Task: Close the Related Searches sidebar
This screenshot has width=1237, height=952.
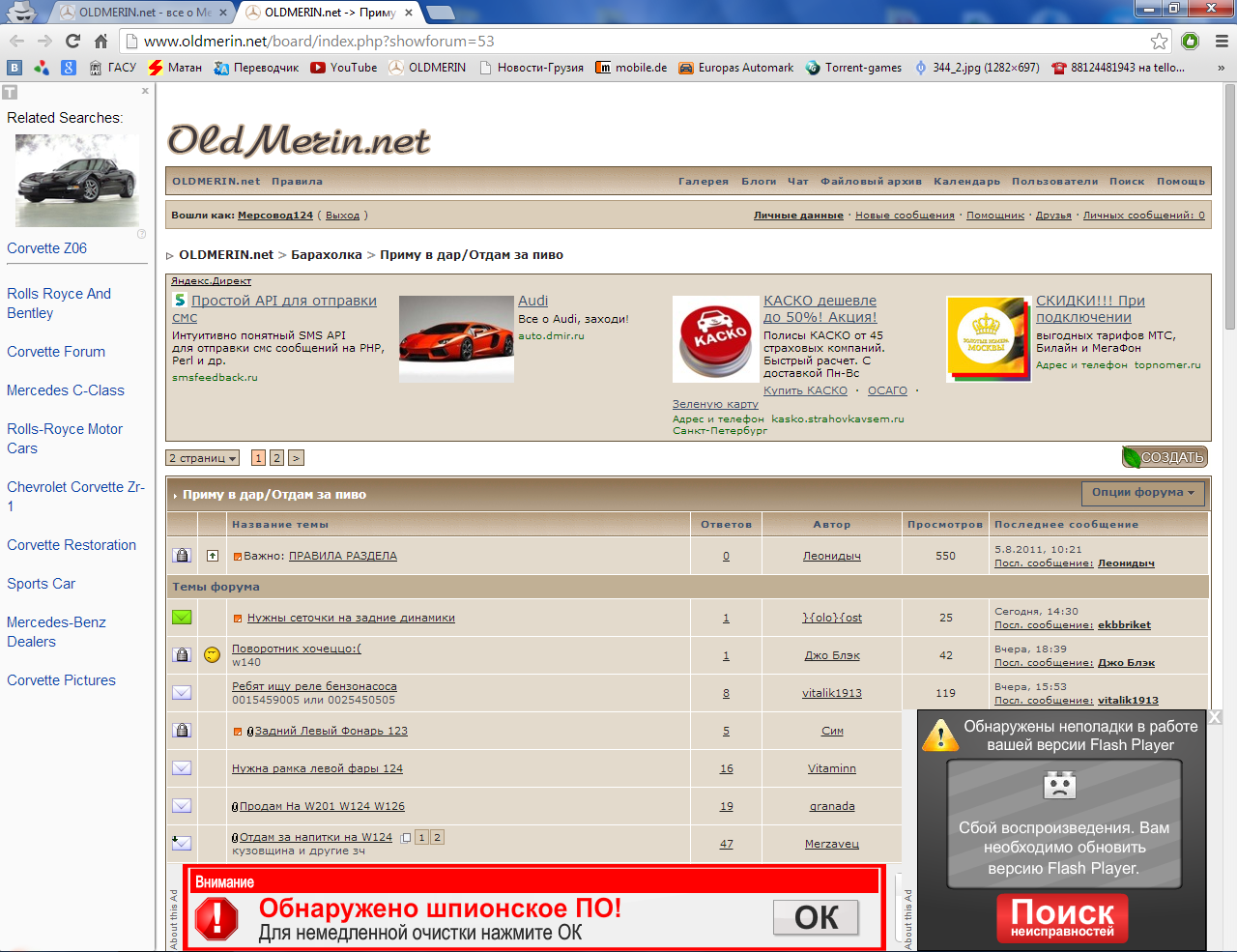Action: pos(145,91)
